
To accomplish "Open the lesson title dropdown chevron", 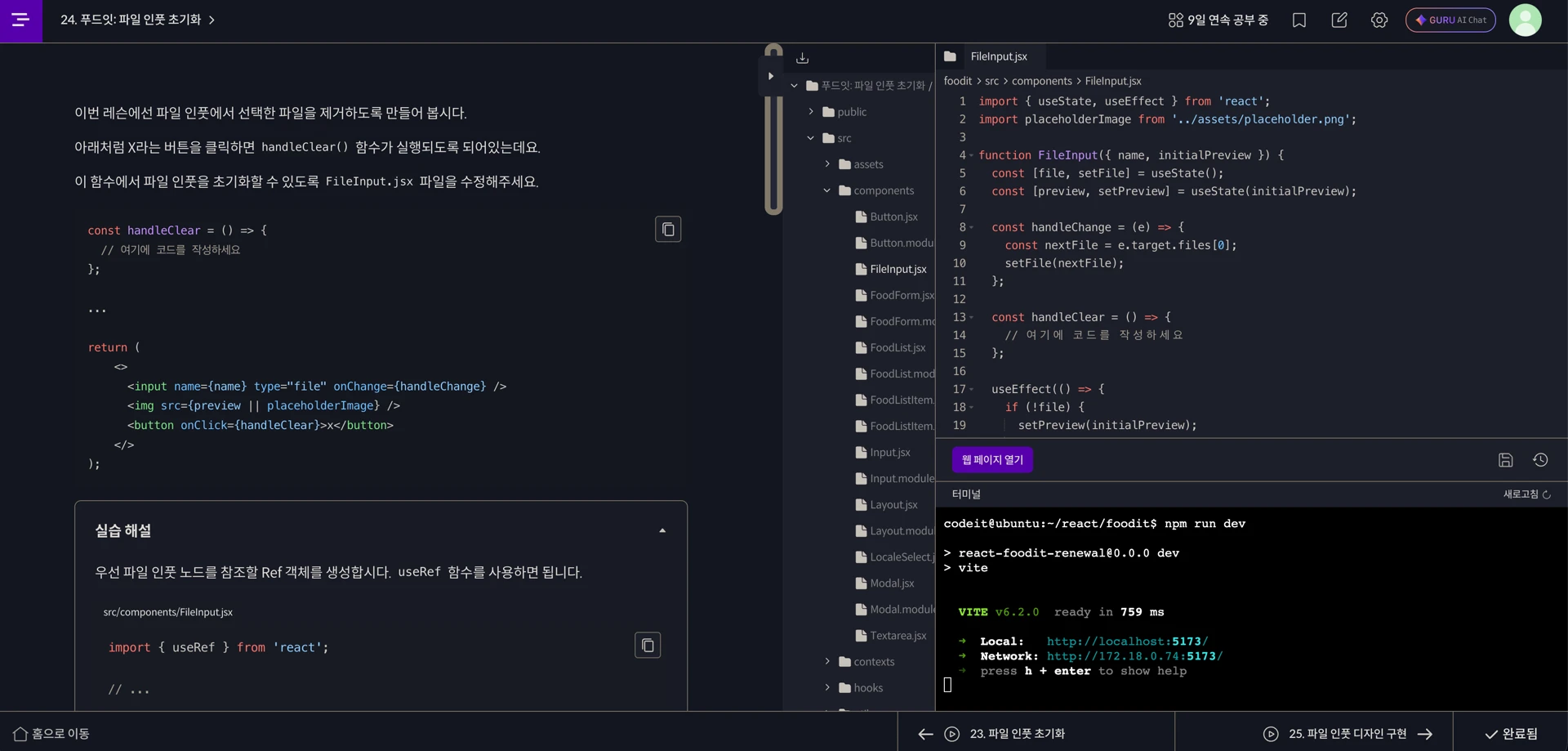I will coord(212,20).
